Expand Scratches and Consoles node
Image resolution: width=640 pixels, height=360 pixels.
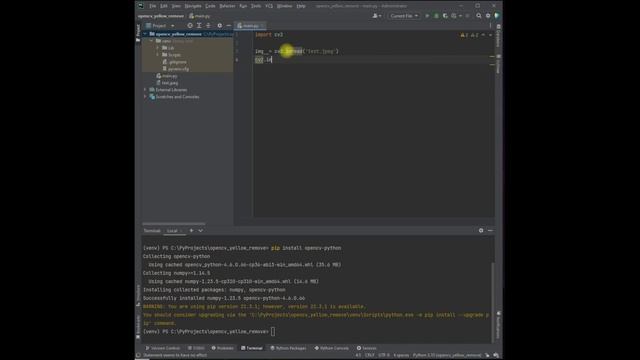[145, 97]
